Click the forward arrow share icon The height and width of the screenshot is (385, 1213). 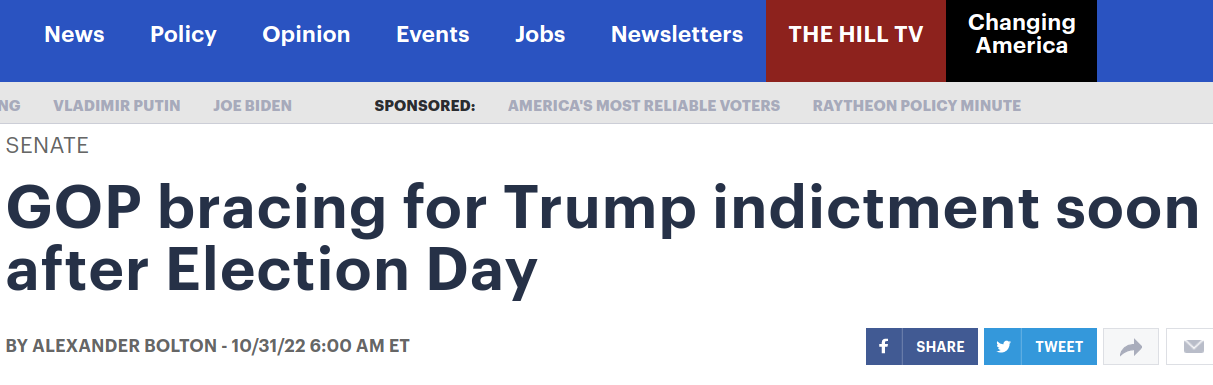click(1131, 347)
